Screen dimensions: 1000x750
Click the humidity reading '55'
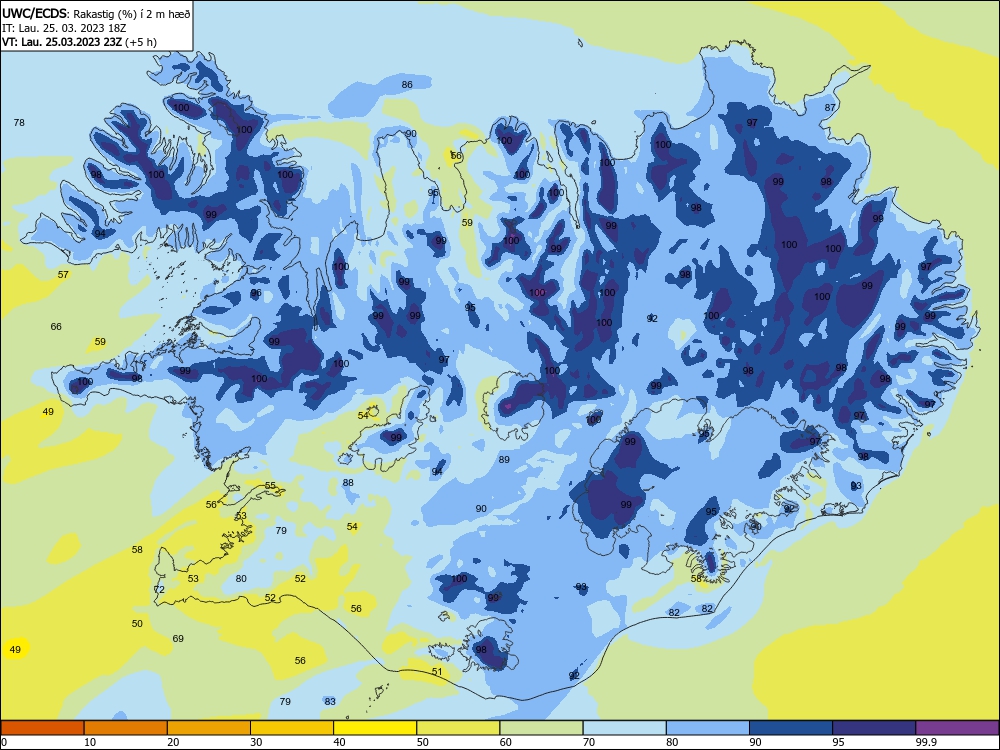click(270, 485)
